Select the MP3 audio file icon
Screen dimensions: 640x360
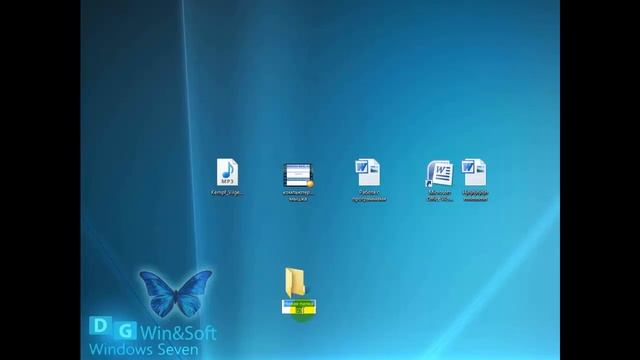tap(227, 172)
